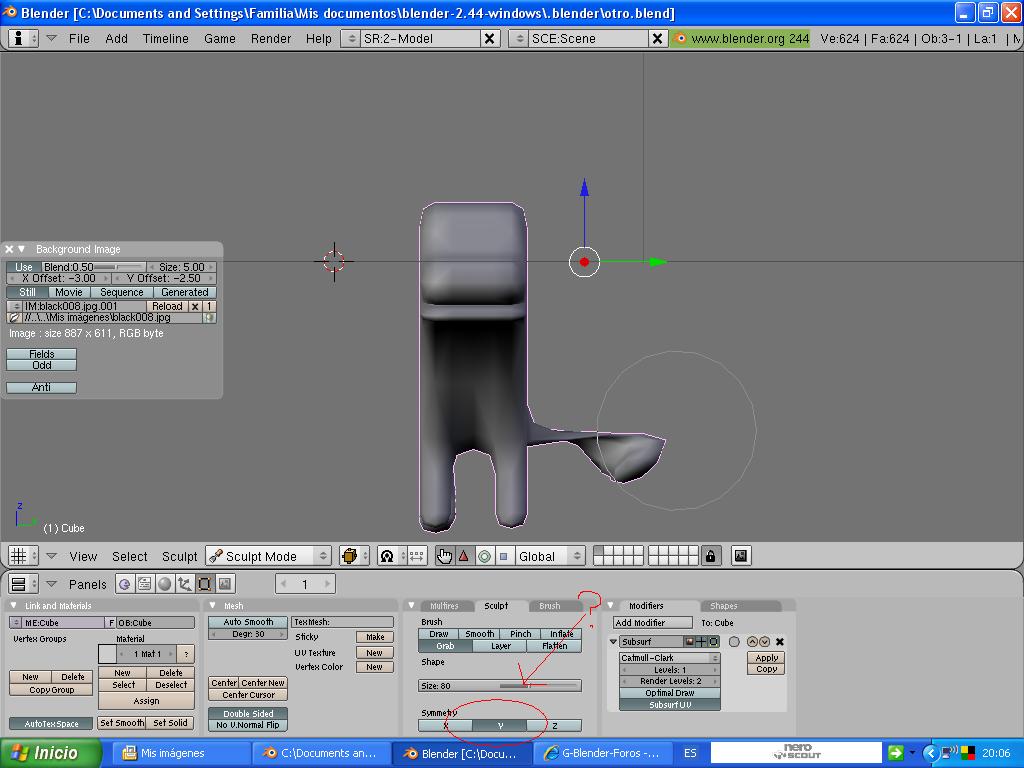Screen dimensions: 1024x768
Task: Select the triangle manipulator translate icon
Action: [x=464, y=556]
